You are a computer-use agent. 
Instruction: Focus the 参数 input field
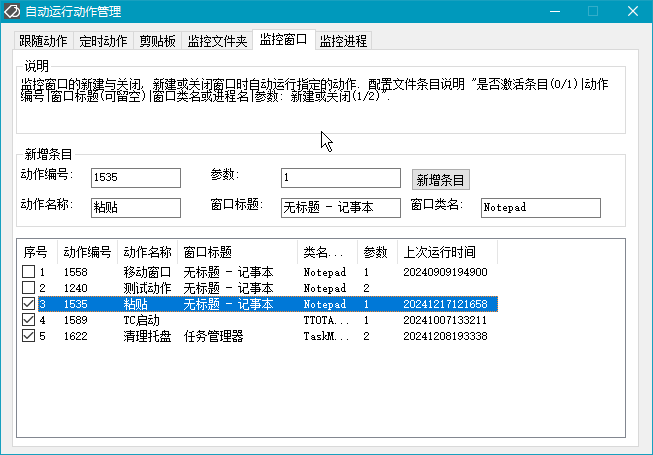341,178
